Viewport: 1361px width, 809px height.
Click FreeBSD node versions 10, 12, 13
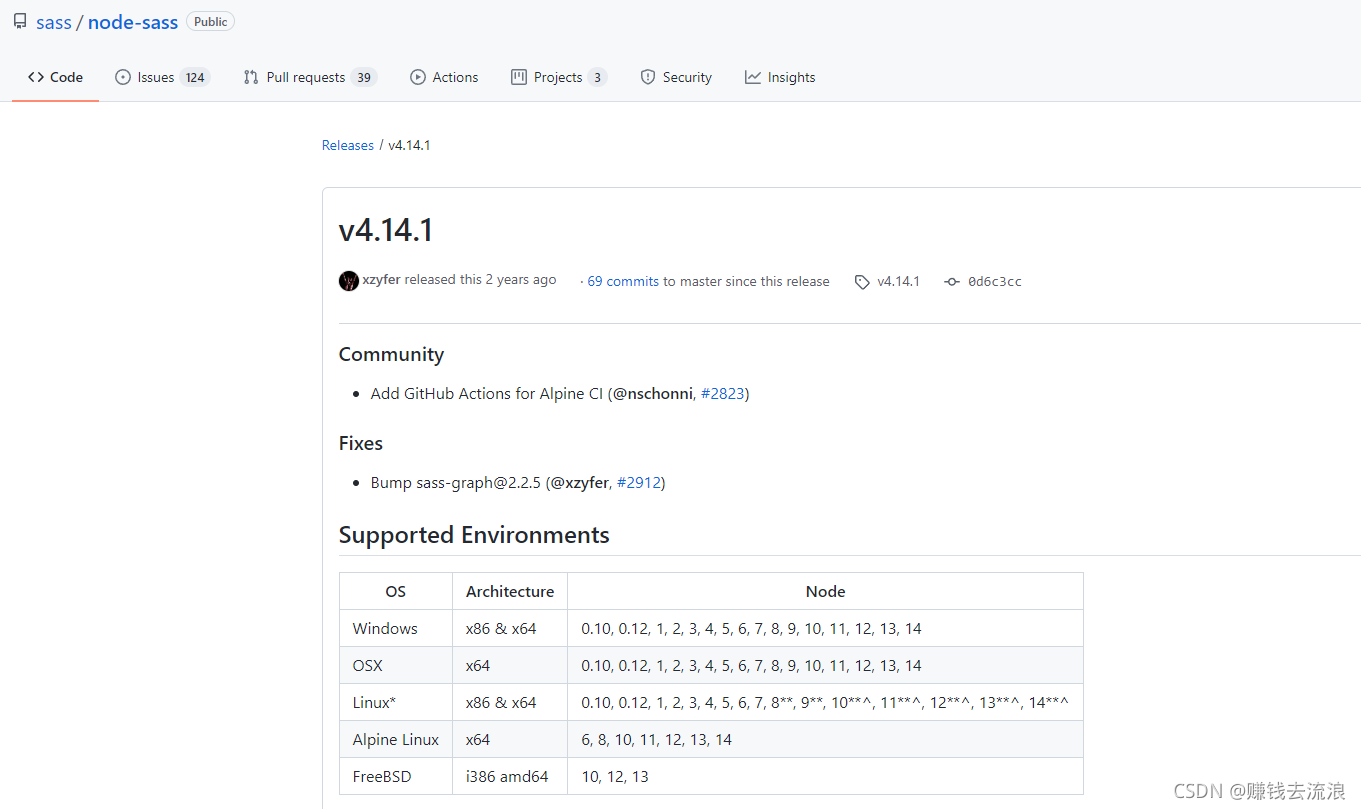click(x=826, y=777)
